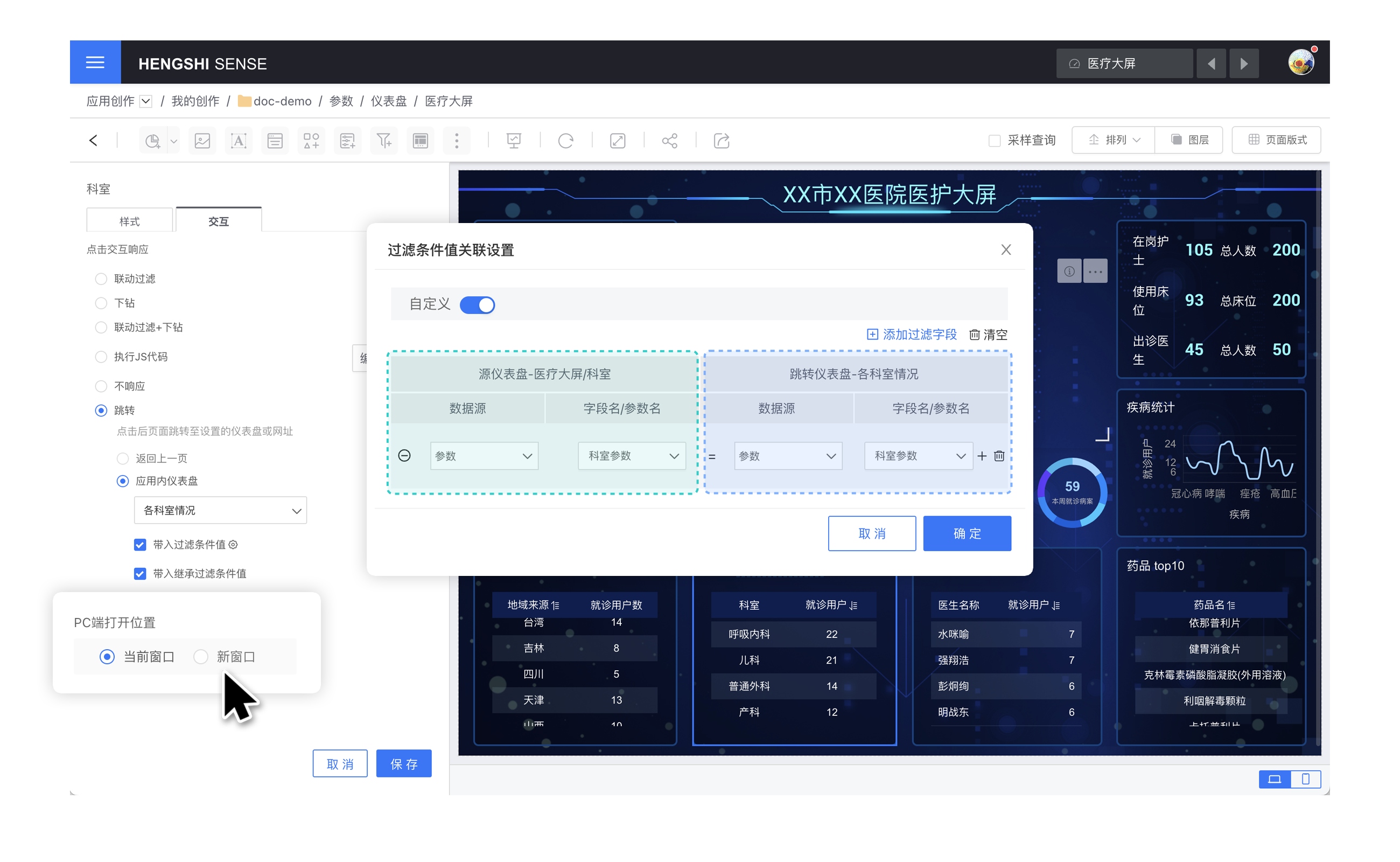The image size is (1400, 862).
Task: Insert container table icon
Action: 421,140
